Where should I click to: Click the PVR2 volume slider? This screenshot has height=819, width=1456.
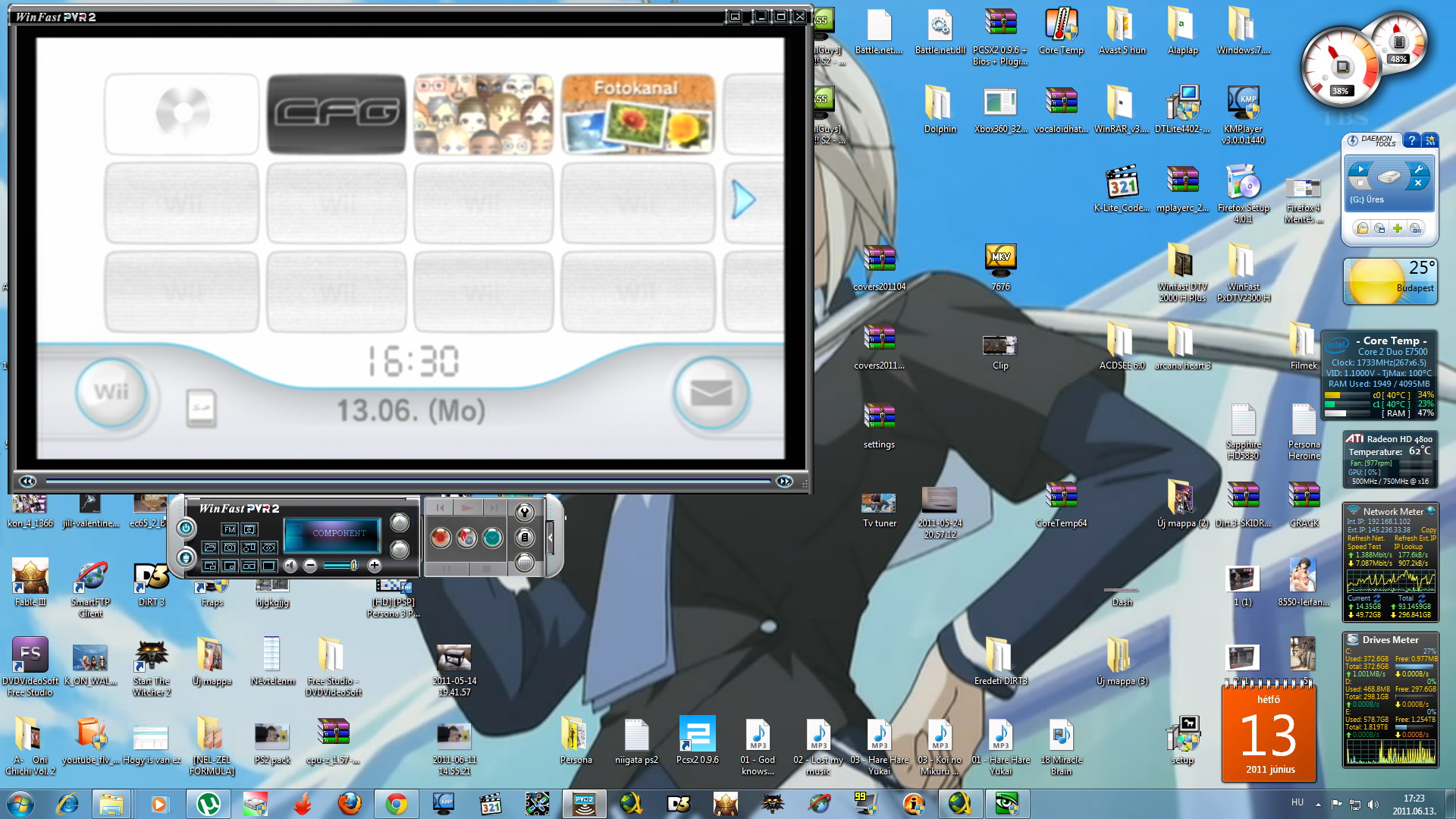341,566
